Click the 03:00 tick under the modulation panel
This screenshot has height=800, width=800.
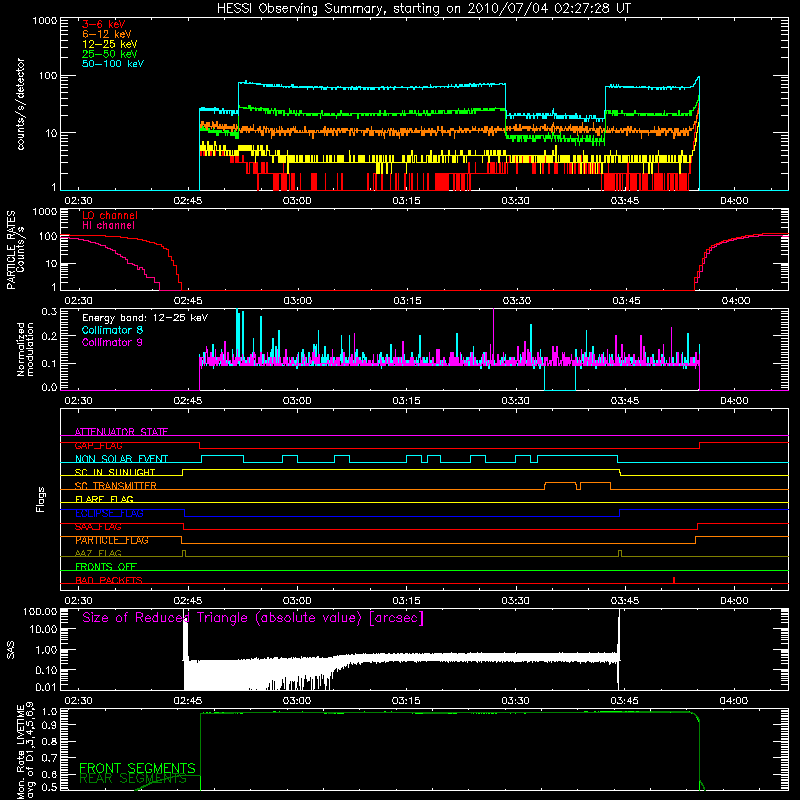[297, 401]
